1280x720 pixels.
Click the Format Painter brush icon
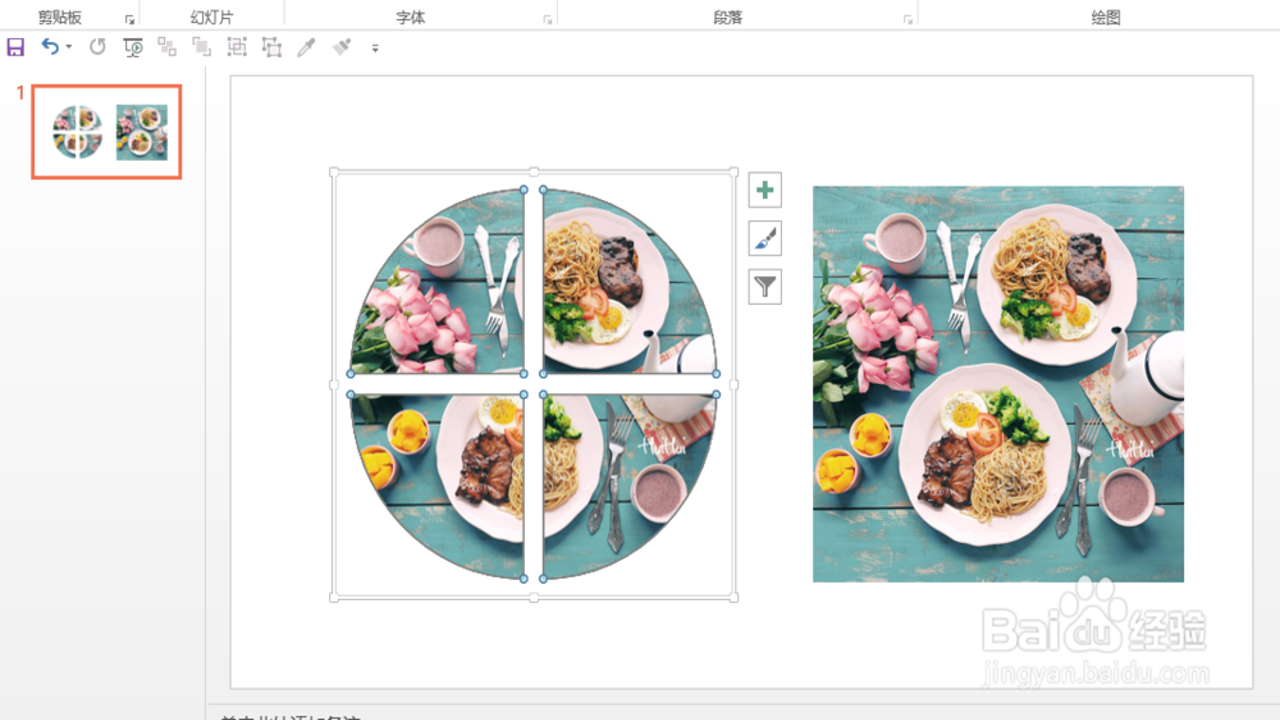tap(342, 46)
